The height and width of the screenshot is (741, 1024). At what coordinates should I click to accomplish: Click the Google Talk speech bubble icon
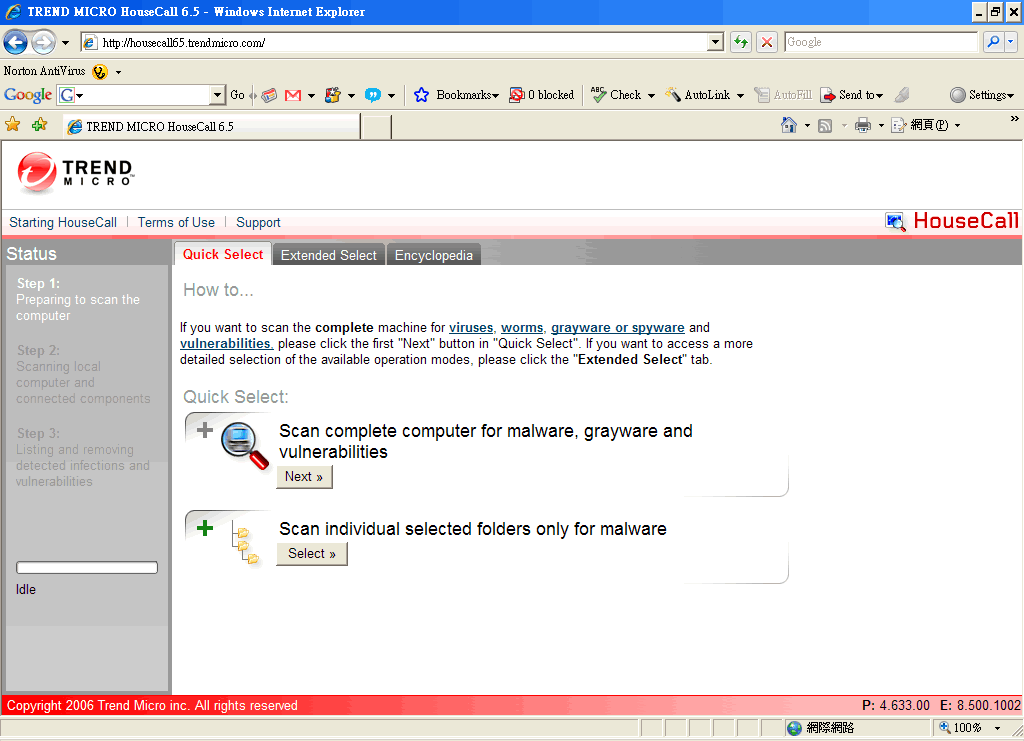372,95
